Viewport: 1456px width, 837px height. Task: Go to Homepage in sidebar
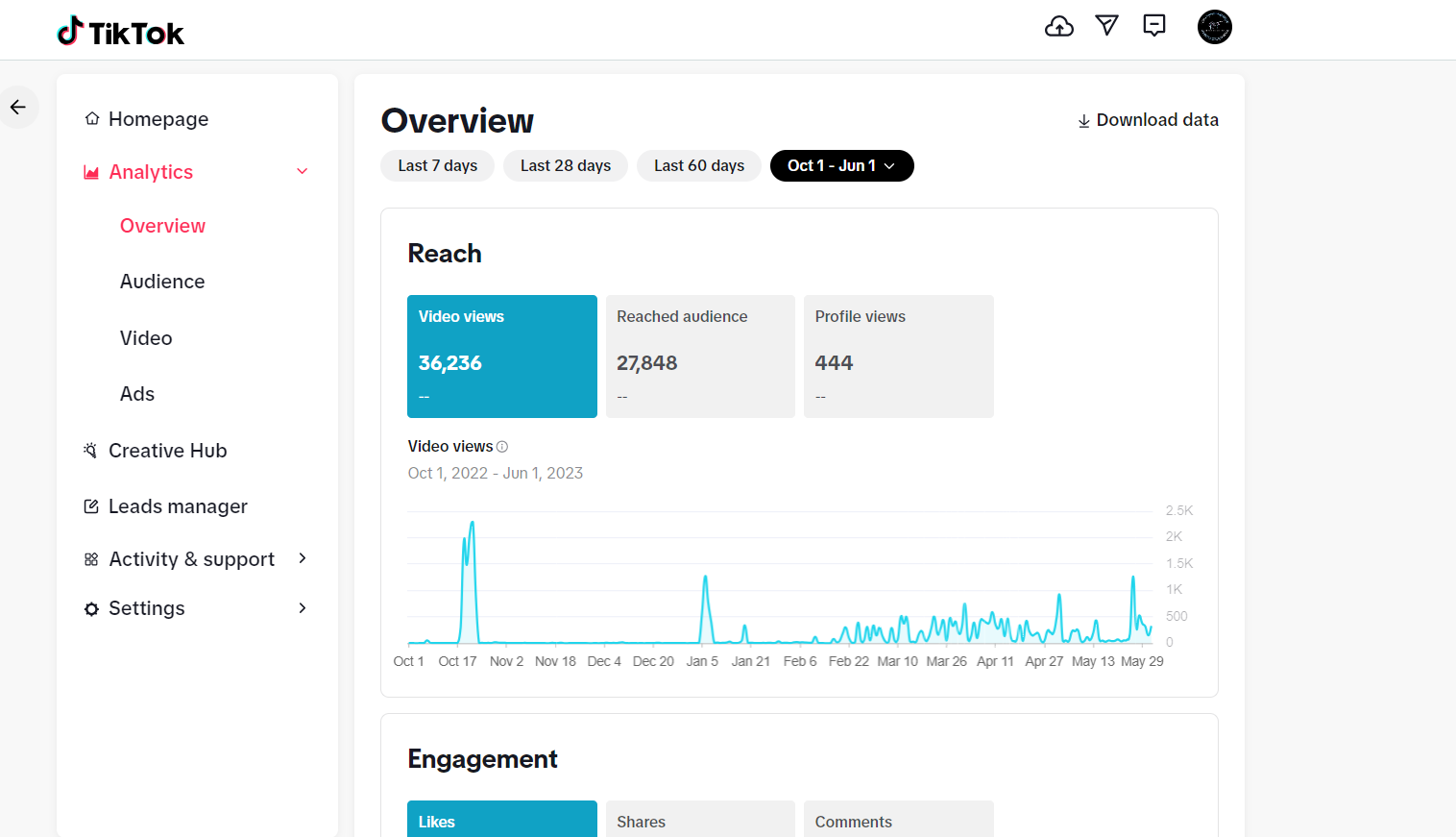[158, 119]
